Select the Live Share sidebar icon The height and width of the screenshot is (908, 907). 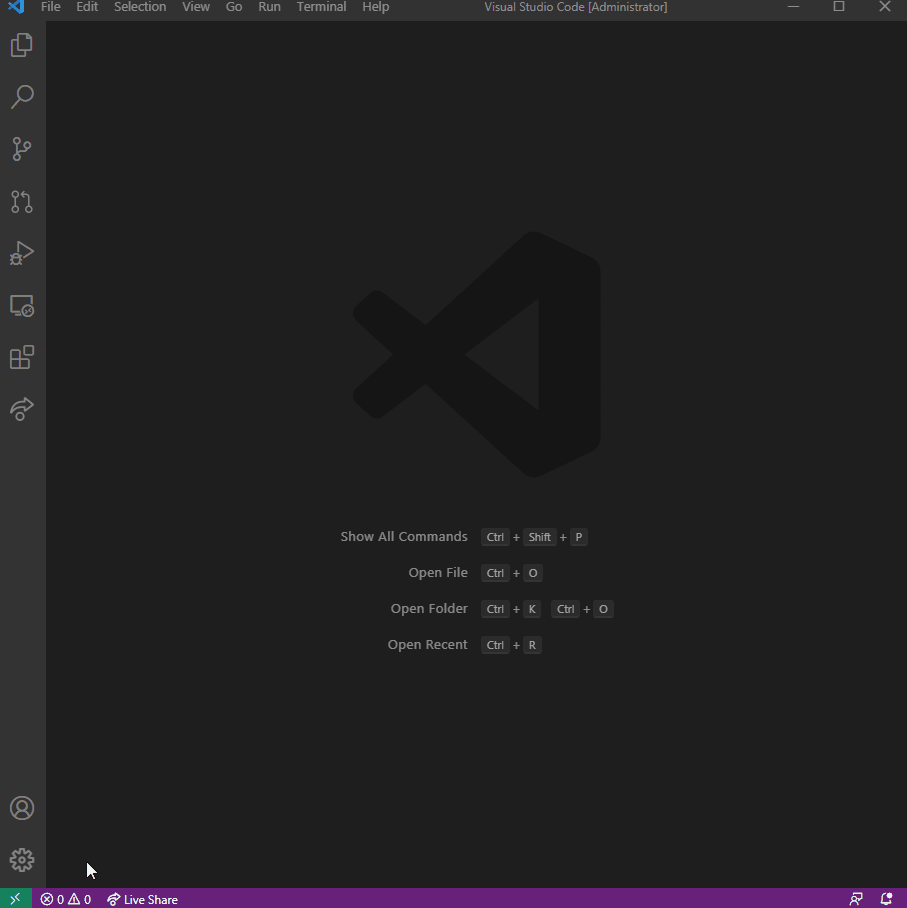(22, 409)
